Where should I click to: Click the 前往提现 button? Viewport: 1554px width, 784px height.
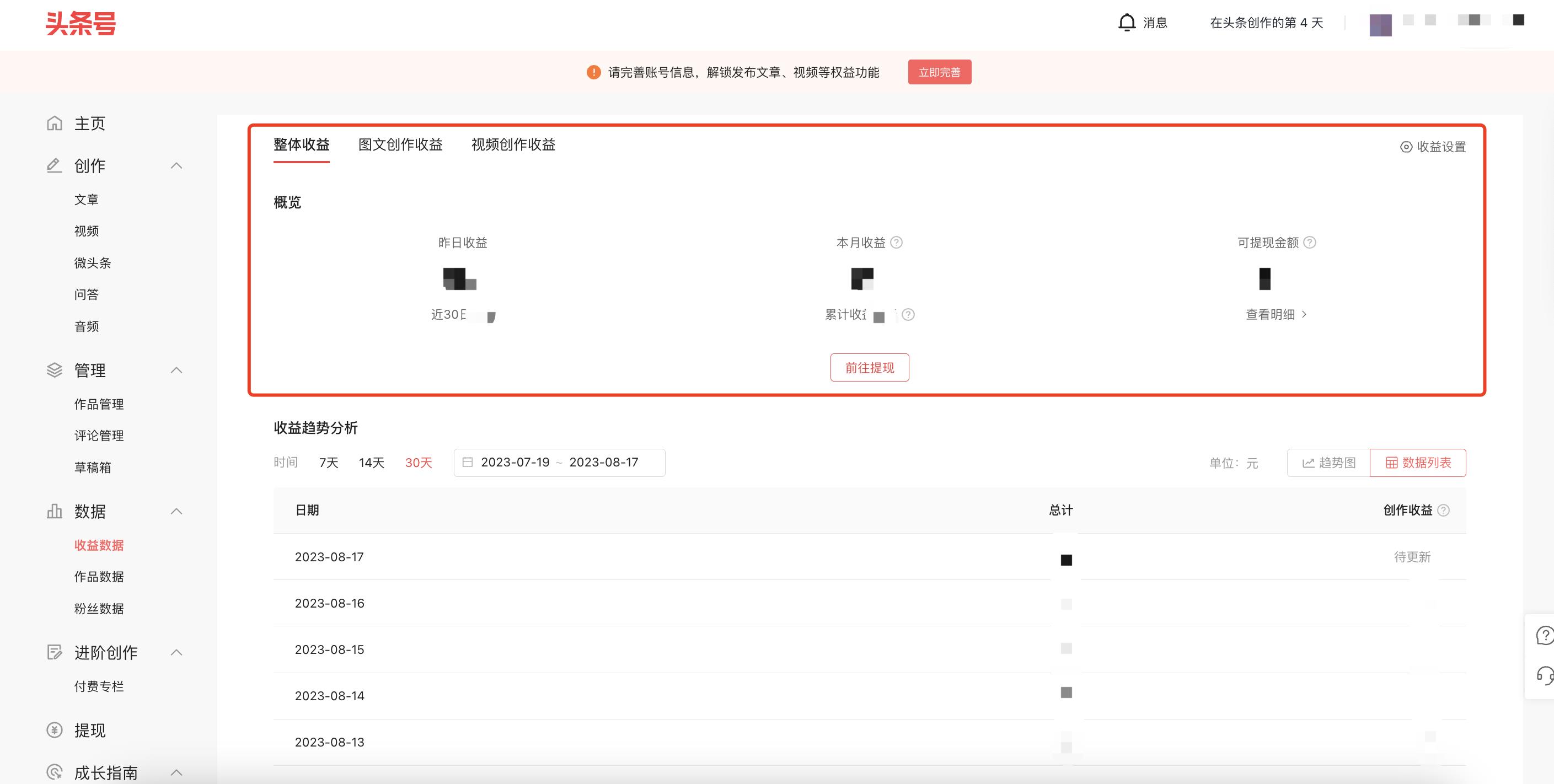click(869, 367)
